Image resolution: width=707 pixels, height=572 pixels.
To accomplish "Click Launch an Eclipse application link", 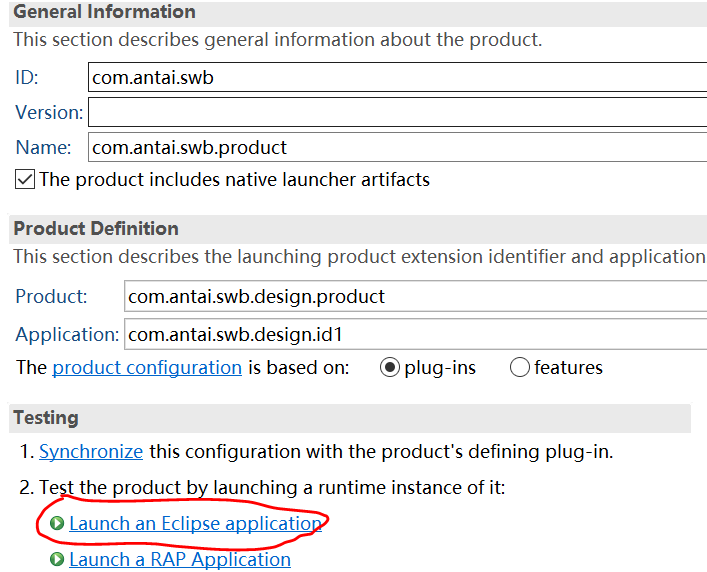I will (195, 523).
